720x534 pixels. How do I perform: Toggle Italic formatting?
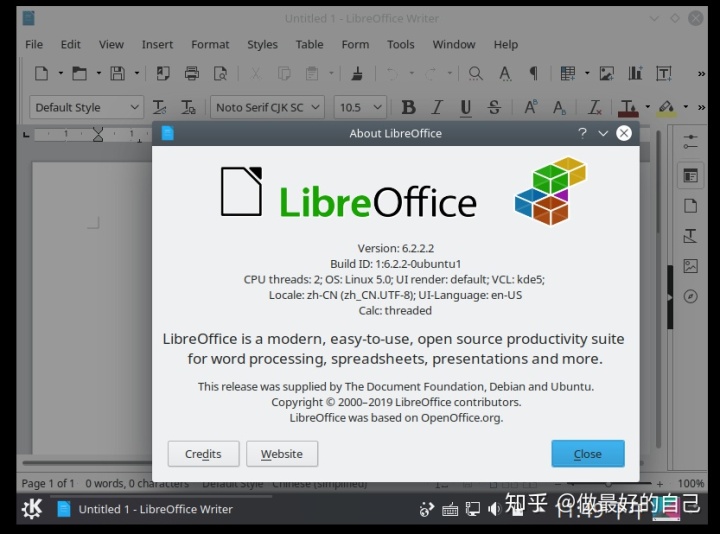pos(437,107)
